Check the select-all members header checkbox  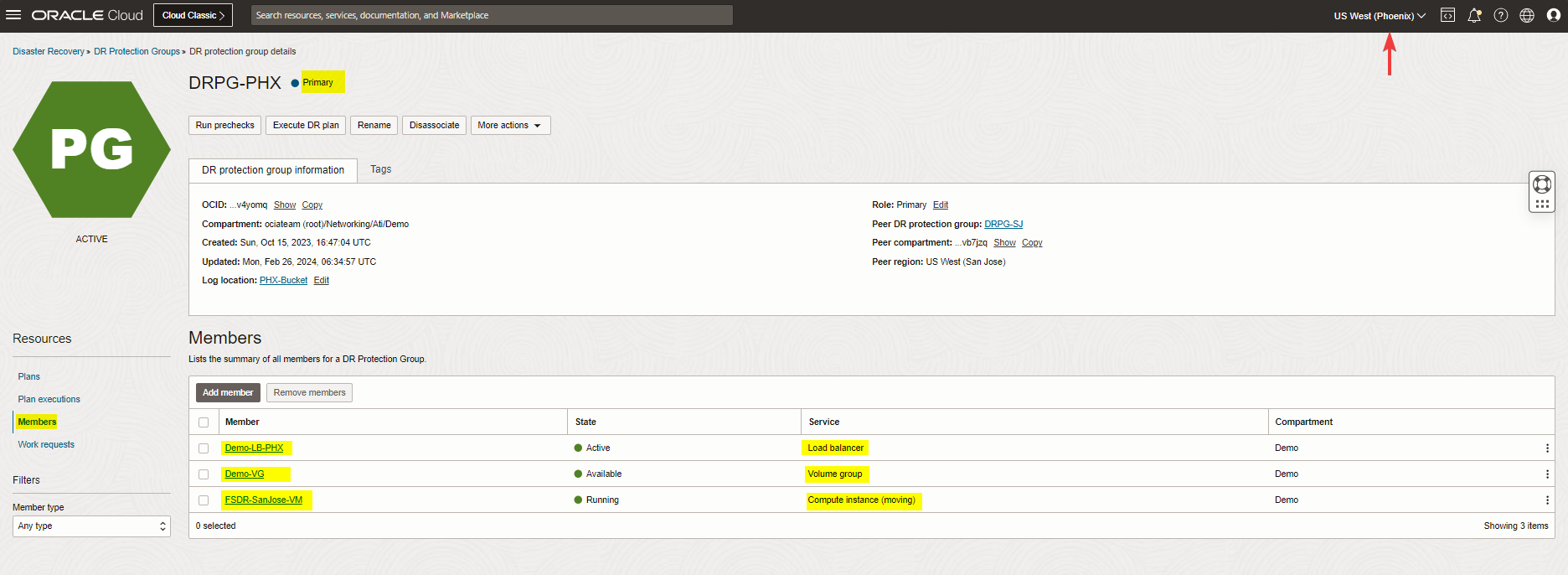(x=204, y=422)
